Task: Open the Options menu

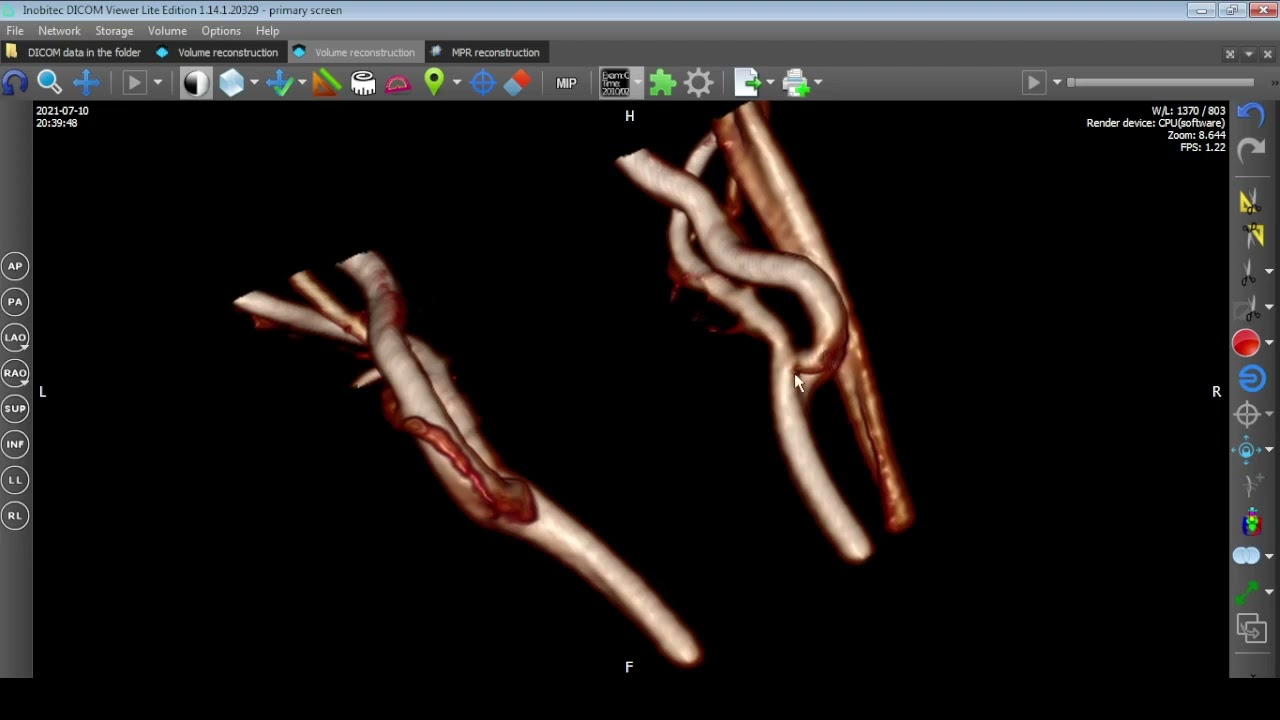Action: tap(221, 31)
